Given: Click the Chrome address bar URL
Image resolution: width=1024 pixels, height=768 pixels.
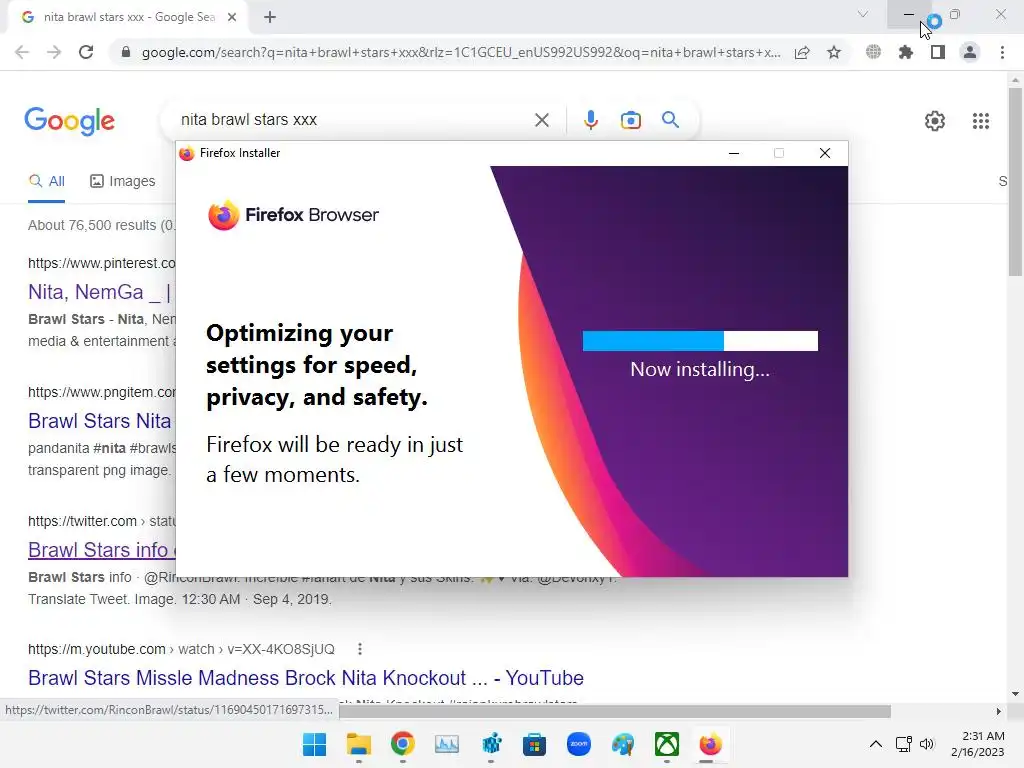Looking at the screenshot, I should [x=460, y=52].
